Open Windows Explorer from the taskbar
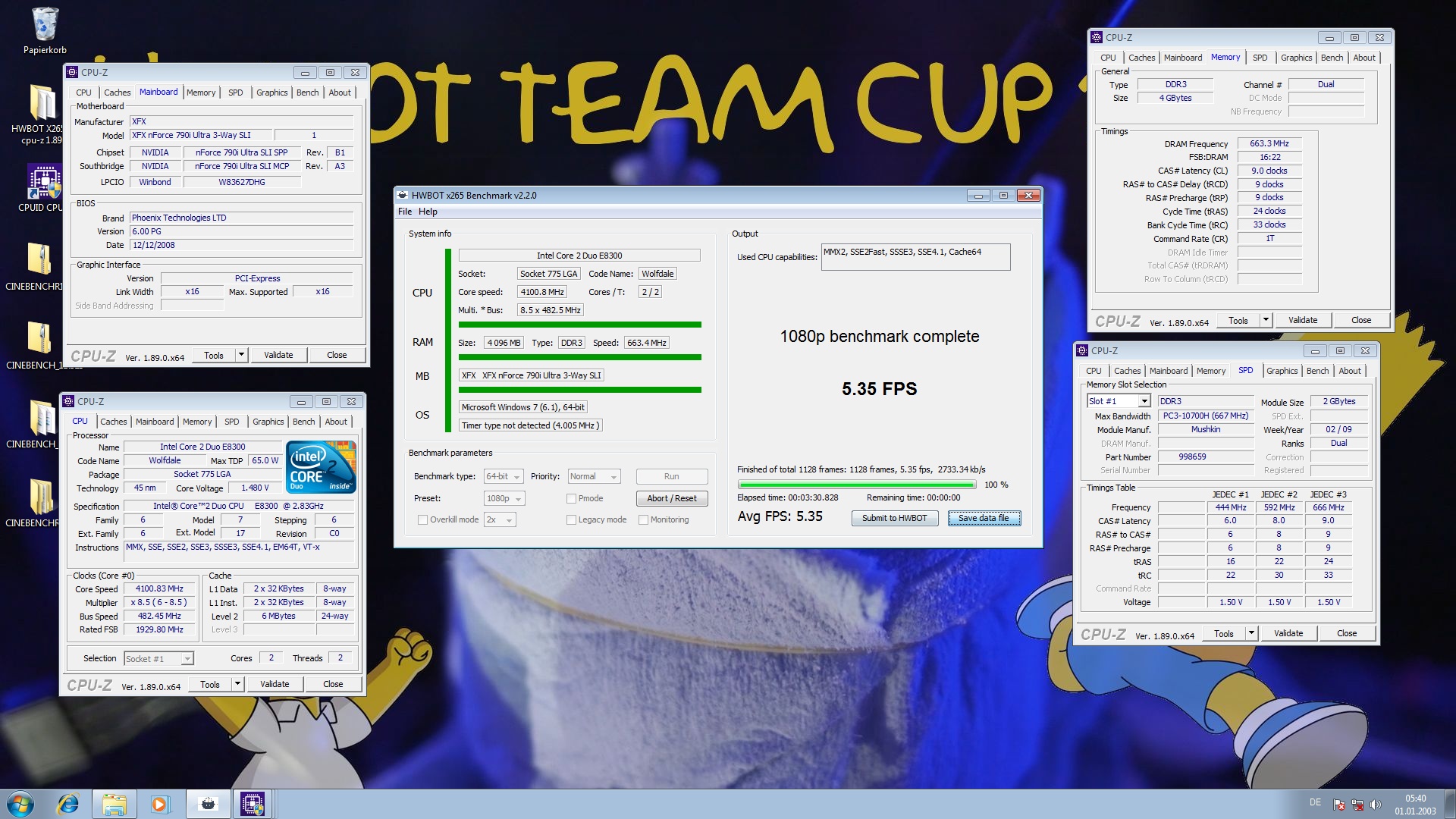 (x=115, y=804)
